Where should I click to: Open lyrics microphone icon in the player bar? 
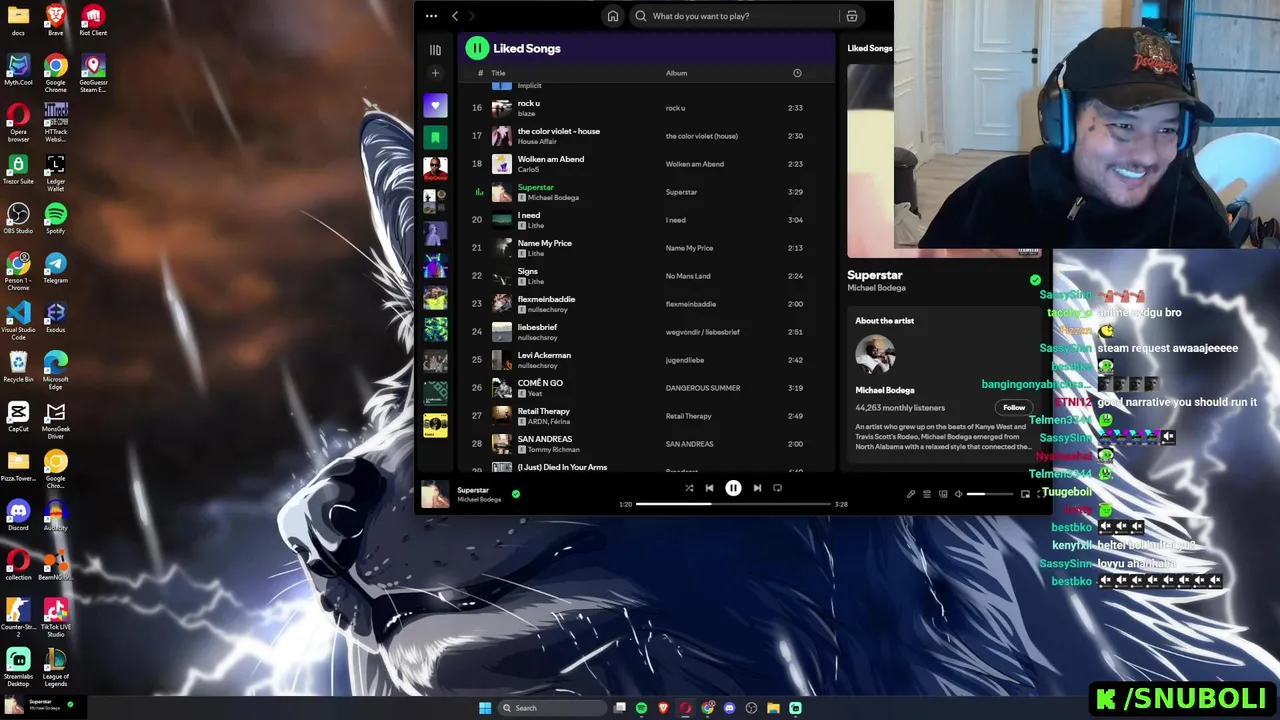coord(911,494)
